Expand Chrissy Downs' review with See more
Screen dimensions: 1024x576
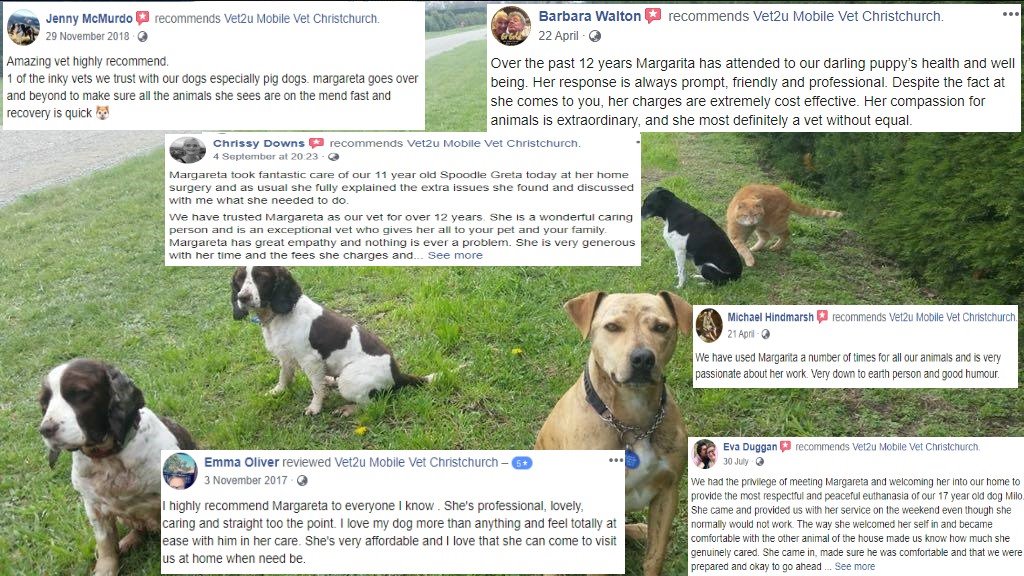coord(455,255)
